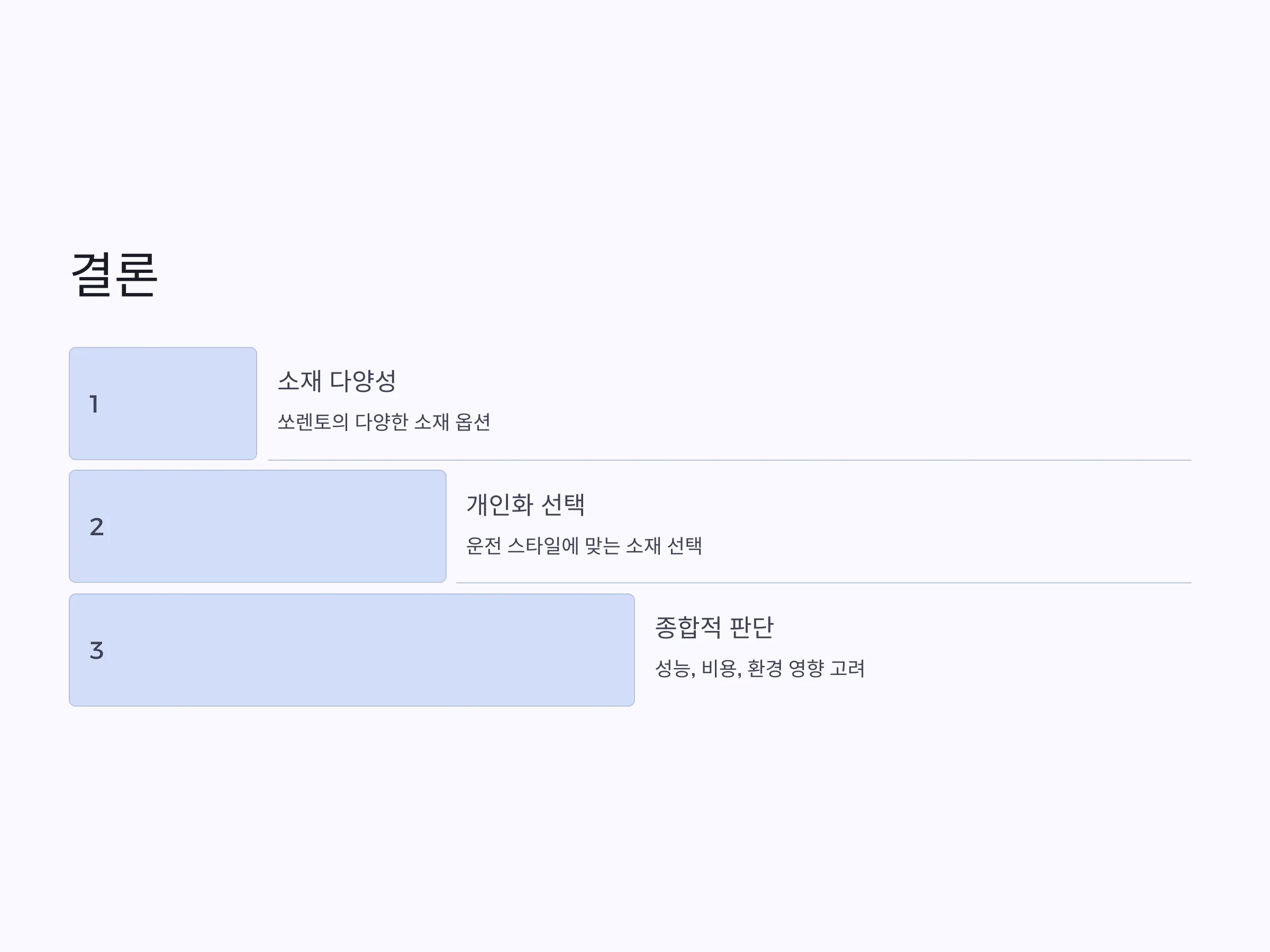This screenshot has width=1270, height=952.
Task: Click the 운전 스타일에 맞는 소재 선택 text
Action: [584, 545]
